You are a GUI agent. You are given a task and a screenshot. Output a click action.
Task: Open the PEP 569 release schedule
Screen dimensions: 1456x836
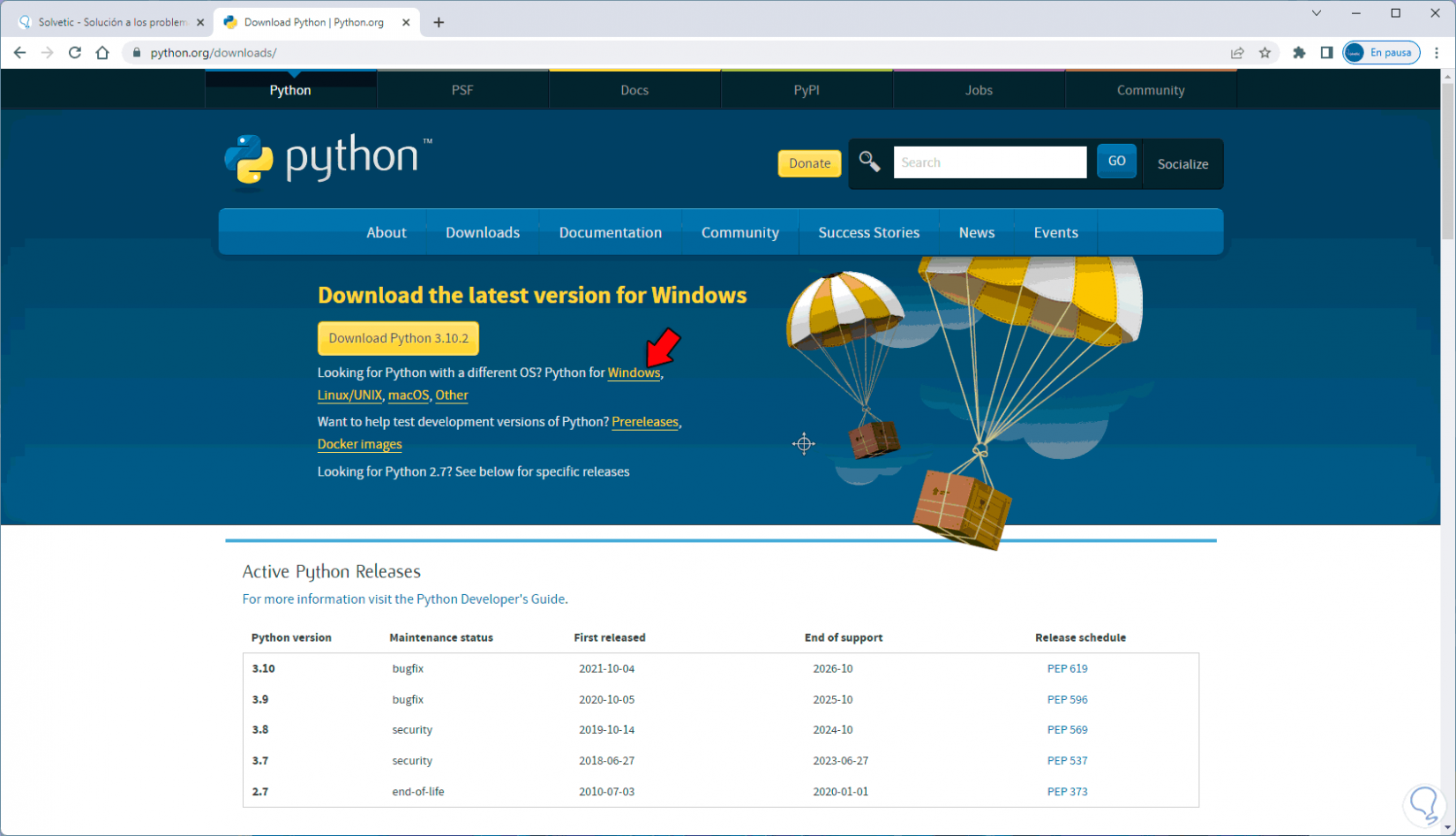pyautogui.click(x=1067, y=730)
